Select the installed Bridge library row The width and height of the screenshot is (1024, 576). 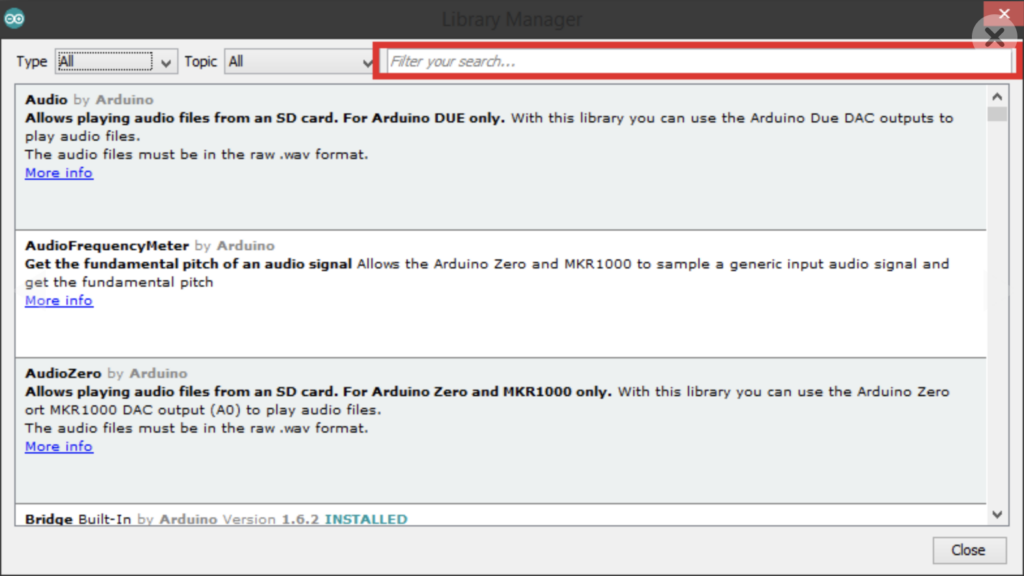point(500,518)
